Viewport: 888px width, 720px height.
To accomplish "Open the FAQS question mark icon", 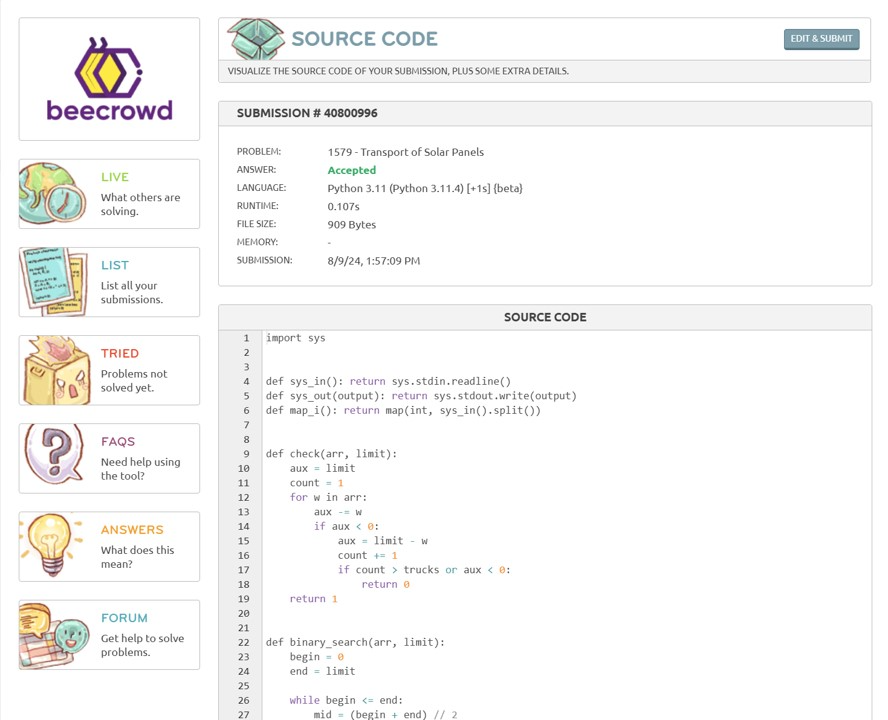I will (54, 458).
